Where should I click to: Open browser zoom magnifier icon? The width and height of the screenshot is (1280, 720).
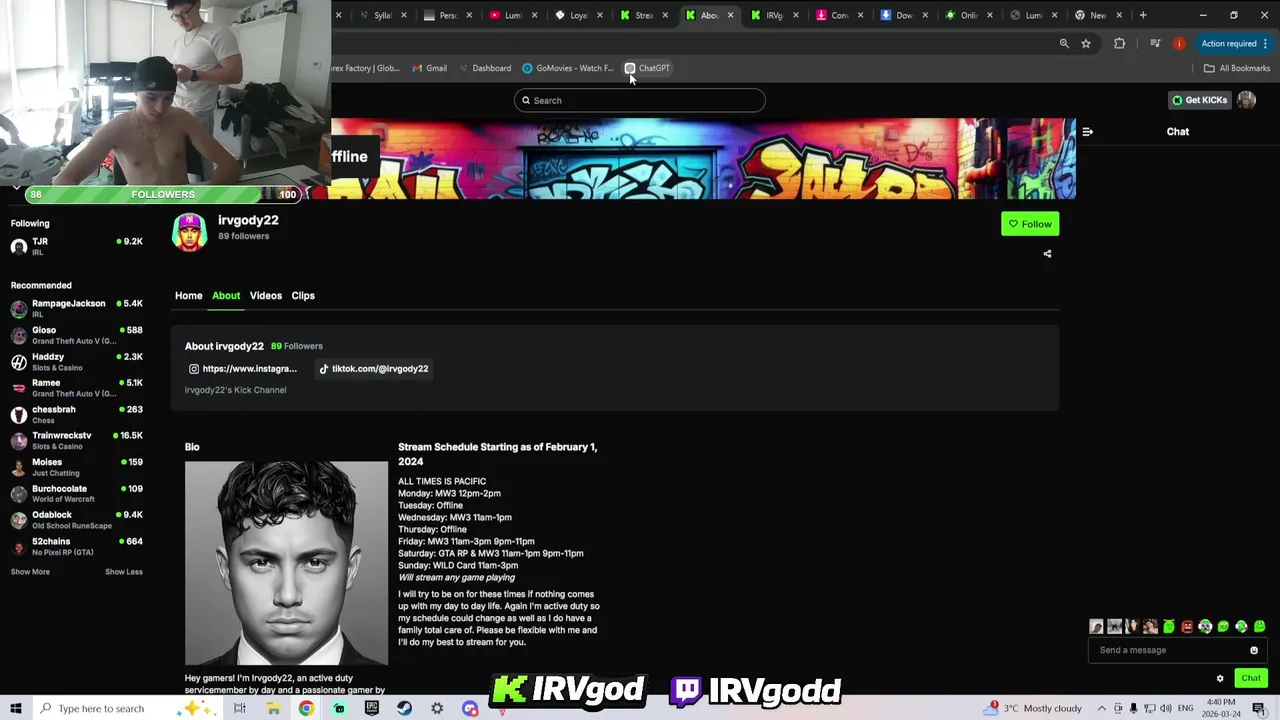tap(1064, 43)
